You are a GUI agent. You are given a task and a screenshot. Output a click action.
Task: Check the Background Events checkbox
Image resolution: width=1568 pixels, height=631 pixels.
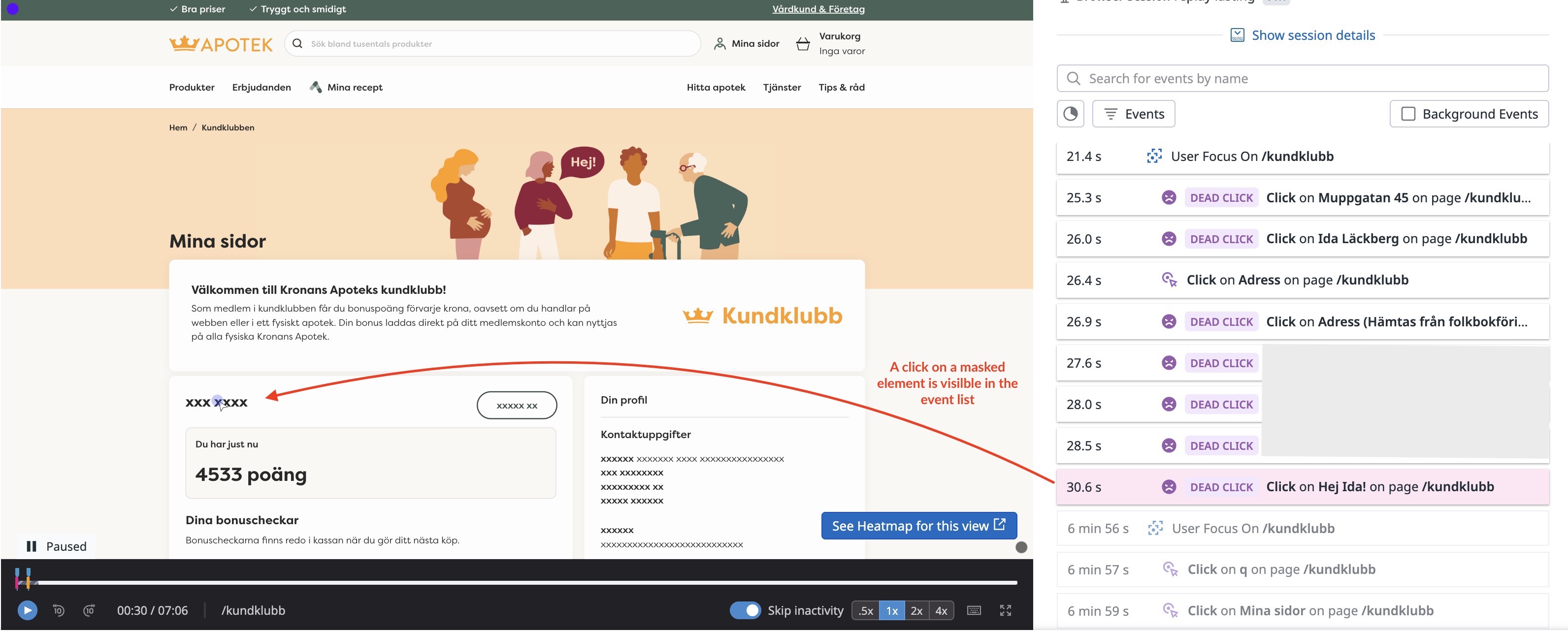tap(1408, 114)
